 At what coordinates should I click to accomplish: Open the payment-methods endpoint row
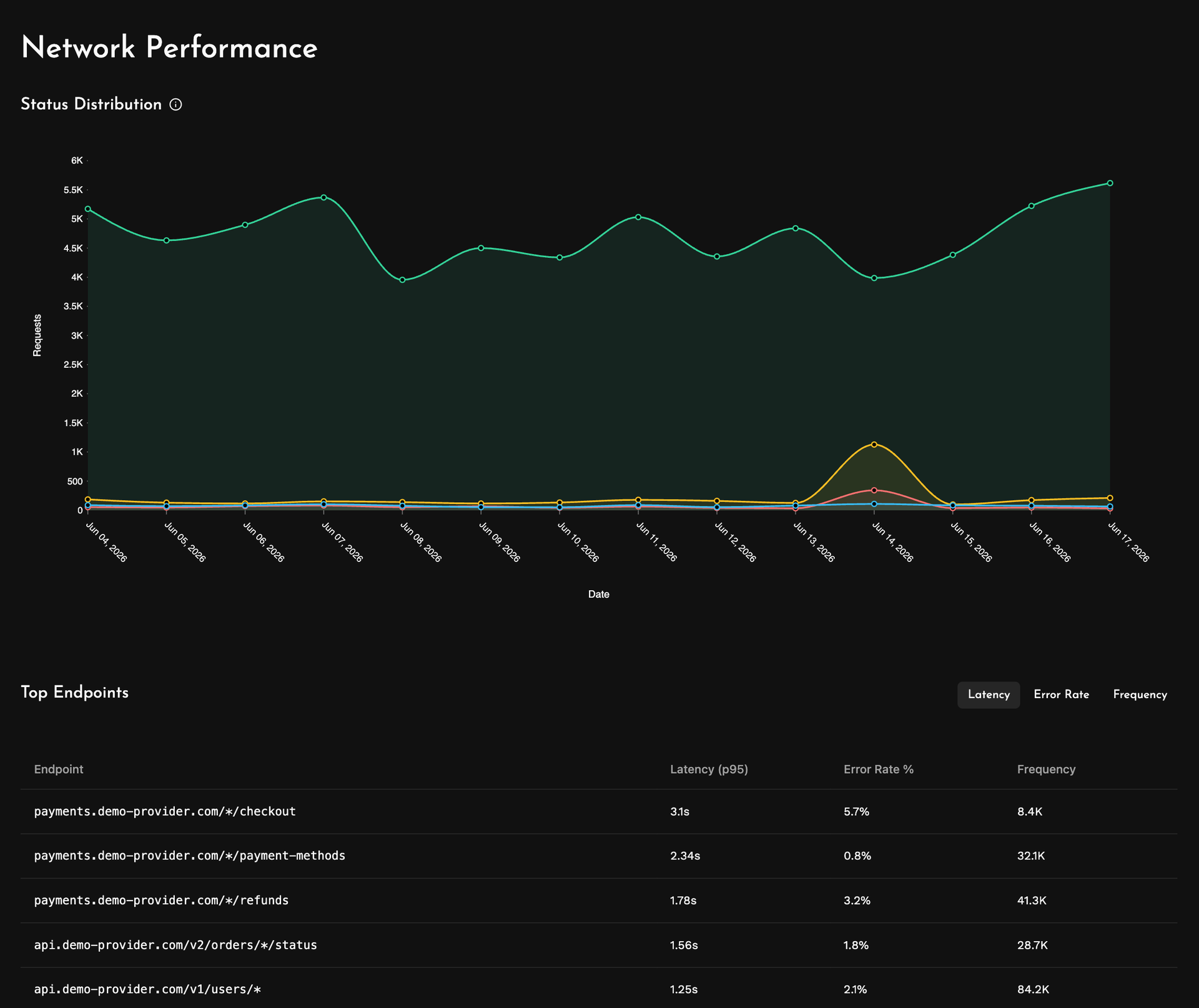(599, 856)
